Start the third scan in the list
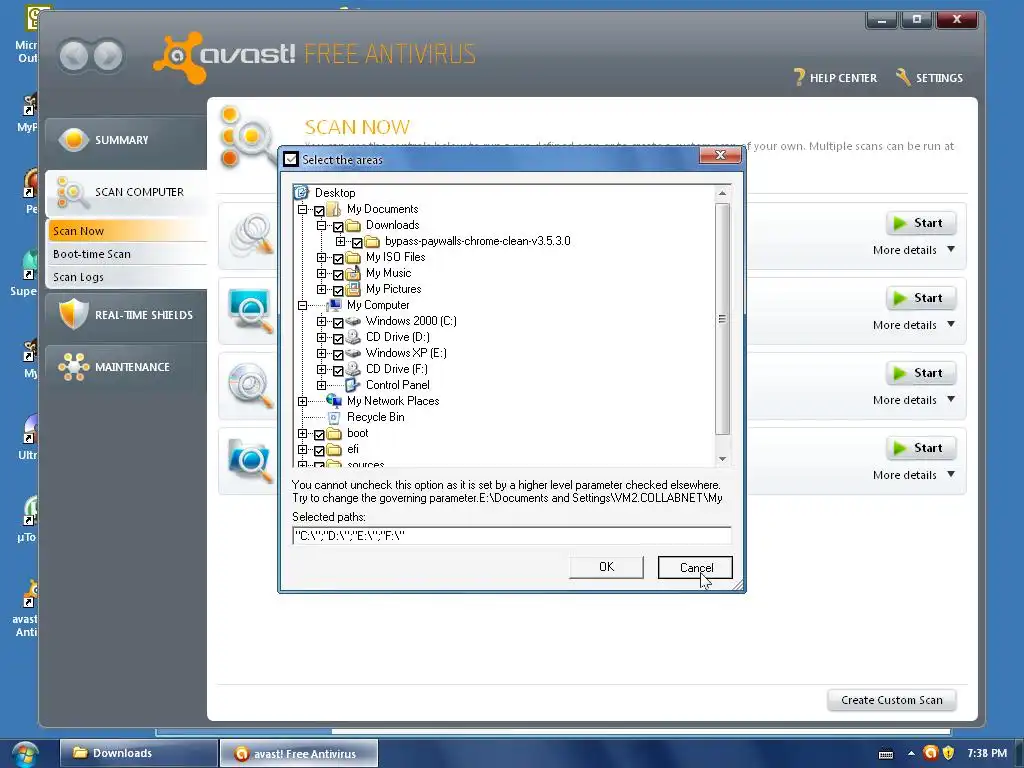The width and height of the screenshot is (1024, 768). coord(921,373)
